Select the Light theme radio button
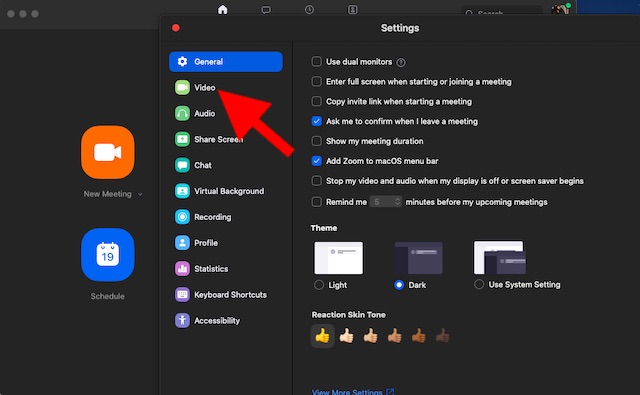 click(319, 285)
